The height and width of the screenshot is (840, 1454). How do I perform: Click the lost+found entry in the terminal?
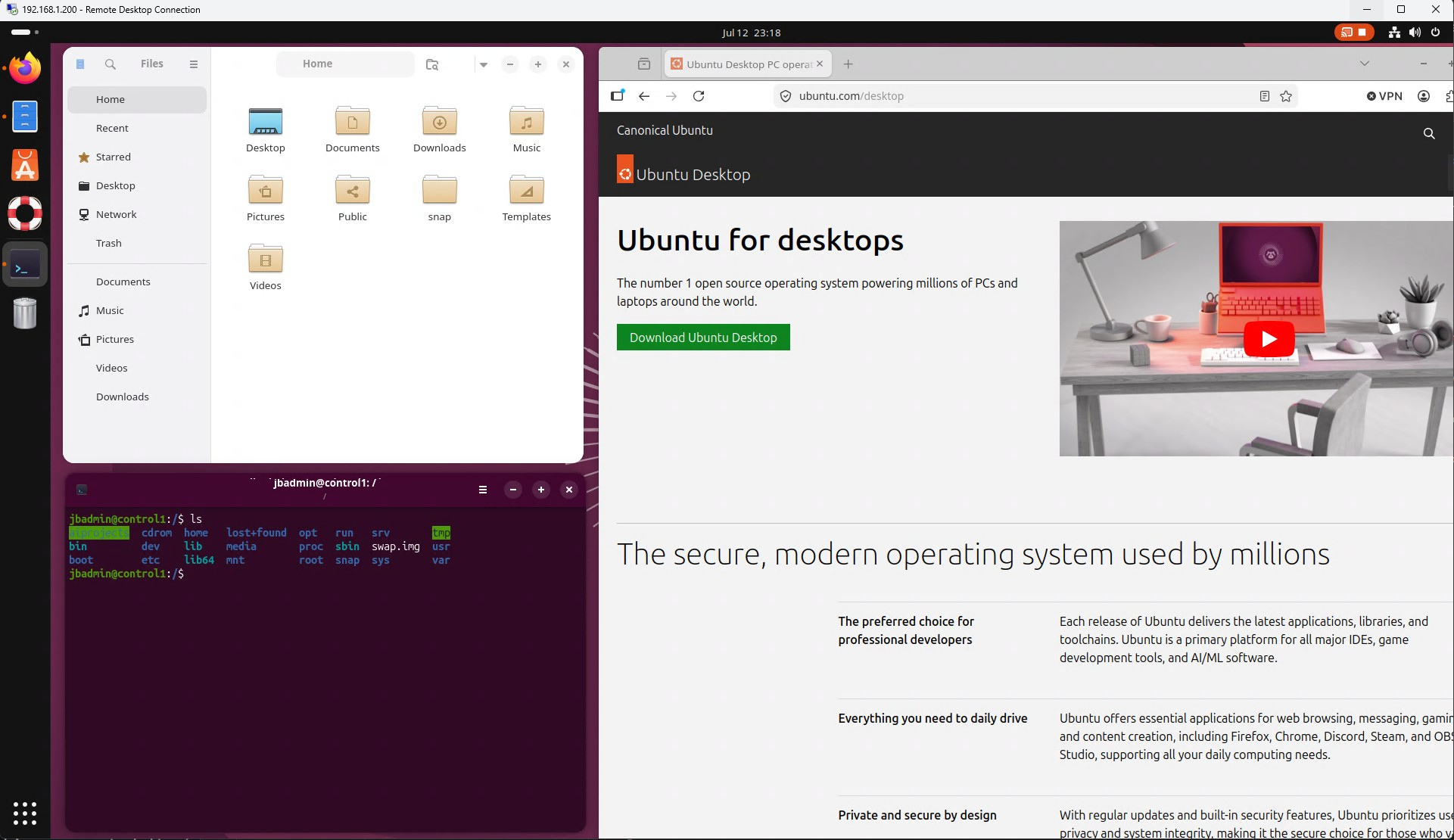pyautogui.click(x=257, y=533)
